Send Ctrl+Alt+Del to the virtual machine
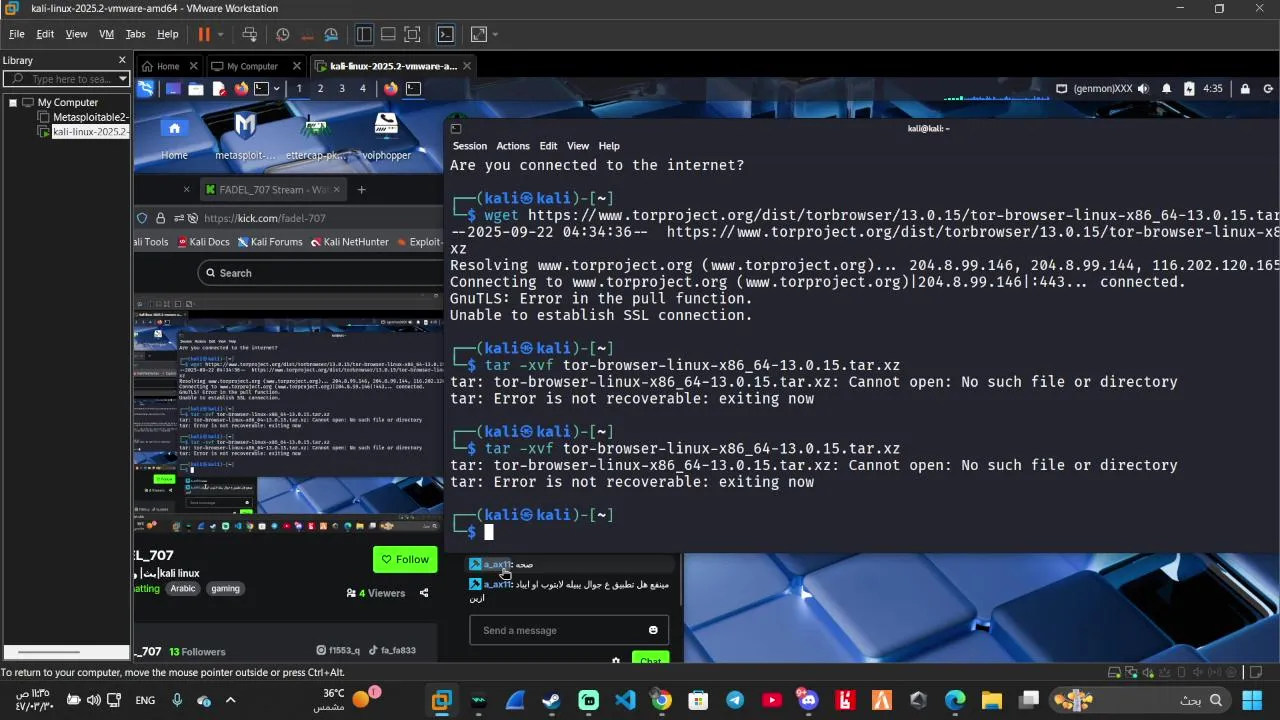 pos(250,34)
